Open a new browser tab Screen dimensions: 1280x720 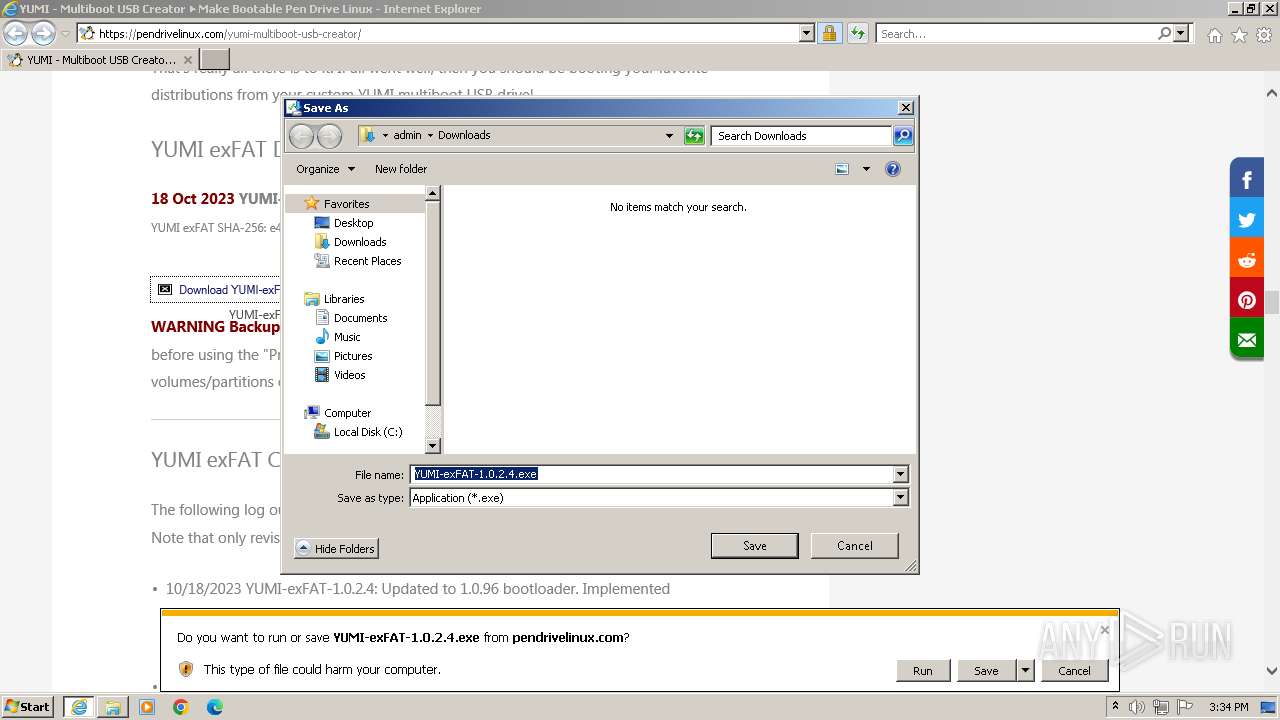coord(215,60)
